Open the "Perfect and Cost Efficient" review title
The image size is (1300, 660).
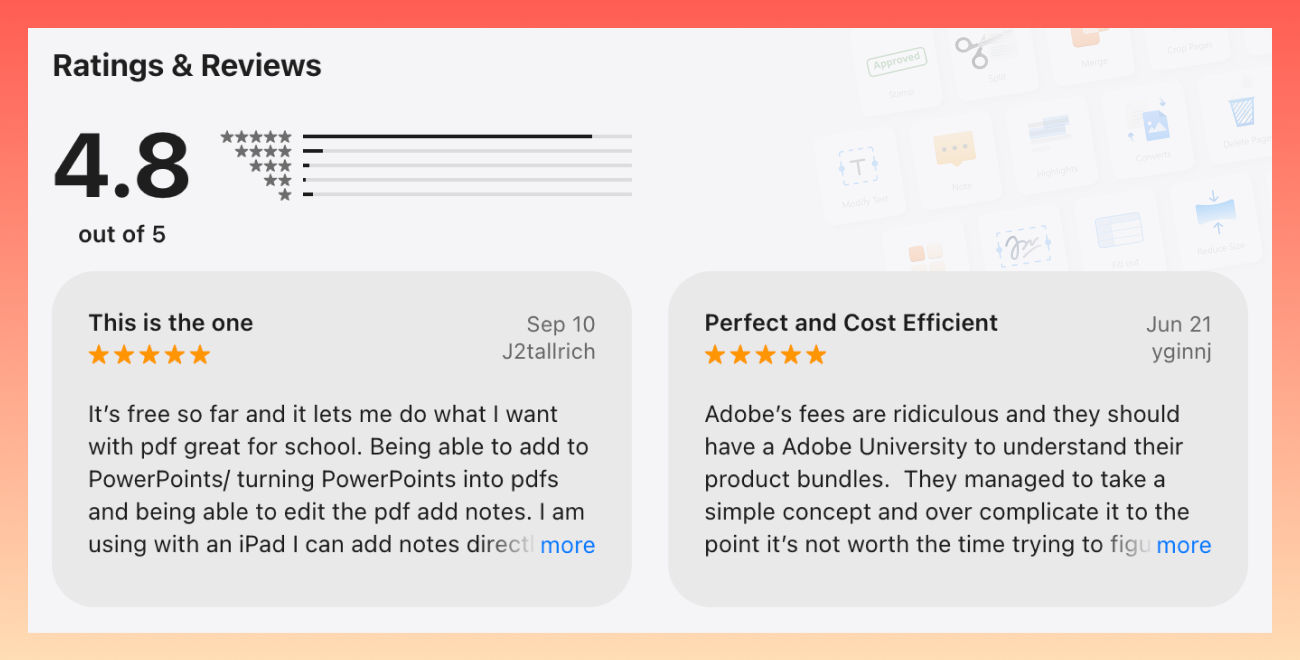click(851, 323)
